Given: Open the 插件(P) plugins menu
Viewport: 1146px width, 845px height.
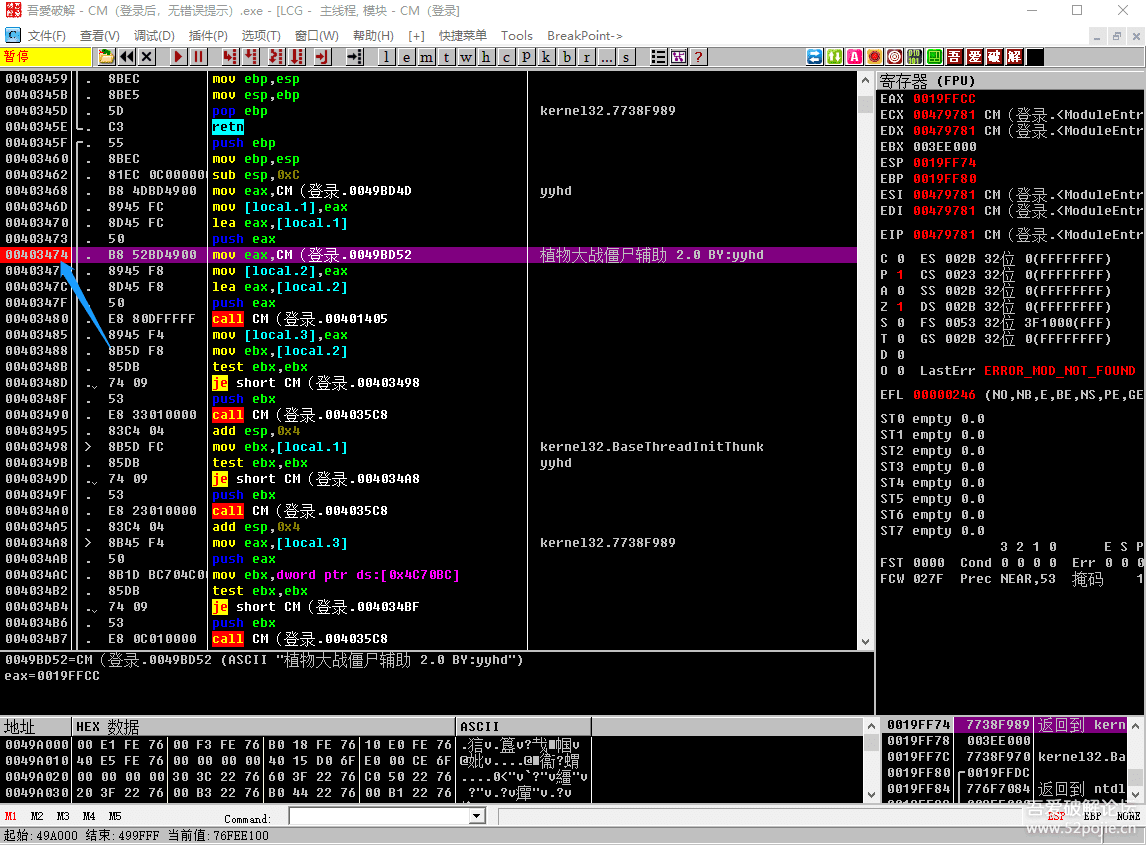Looking at the screenshot, I should pyautogui.click(x=207, y=36).
